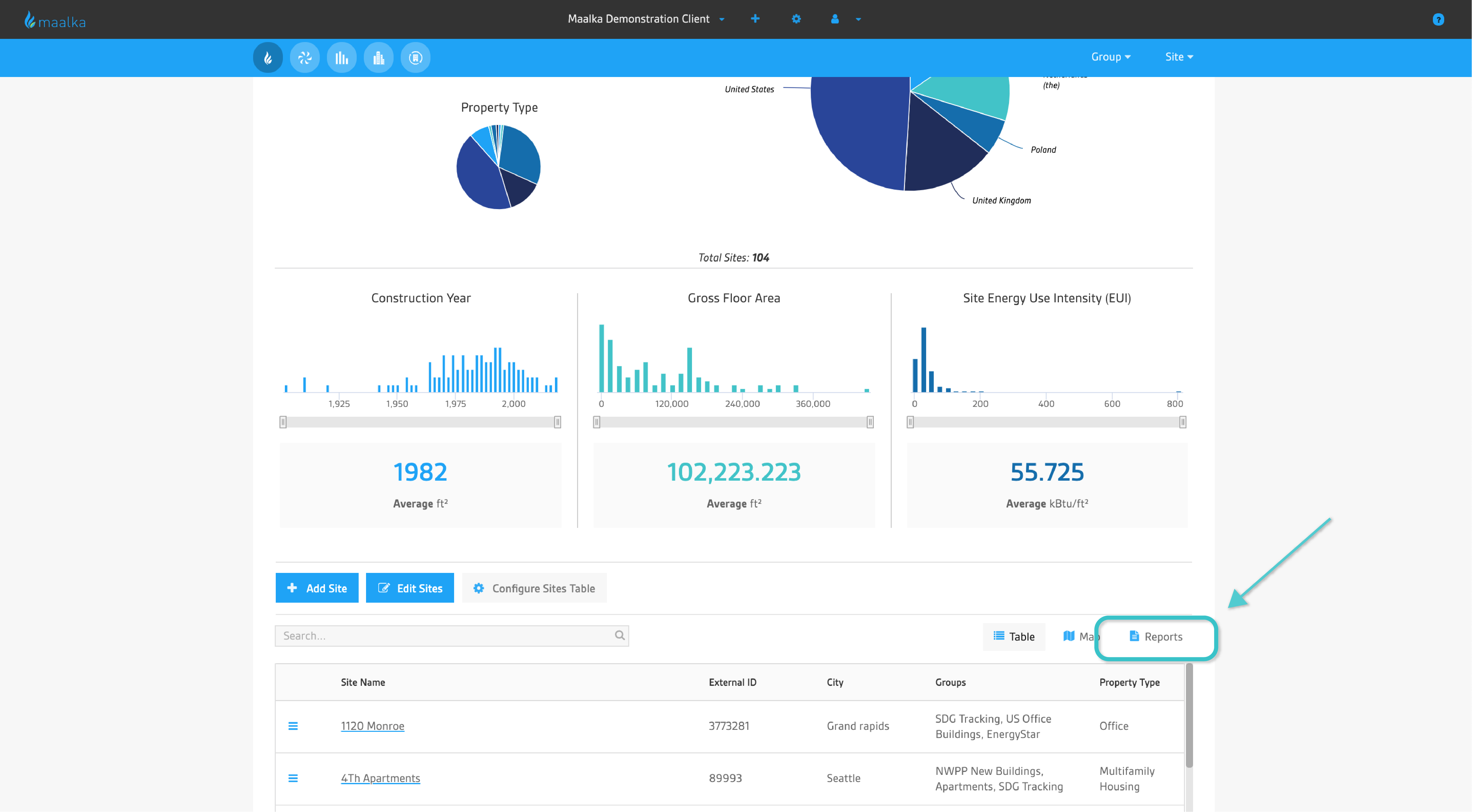Click the maalka flame logo
The width and height of the screenshot is (1472, 812).
coord(55,21)
